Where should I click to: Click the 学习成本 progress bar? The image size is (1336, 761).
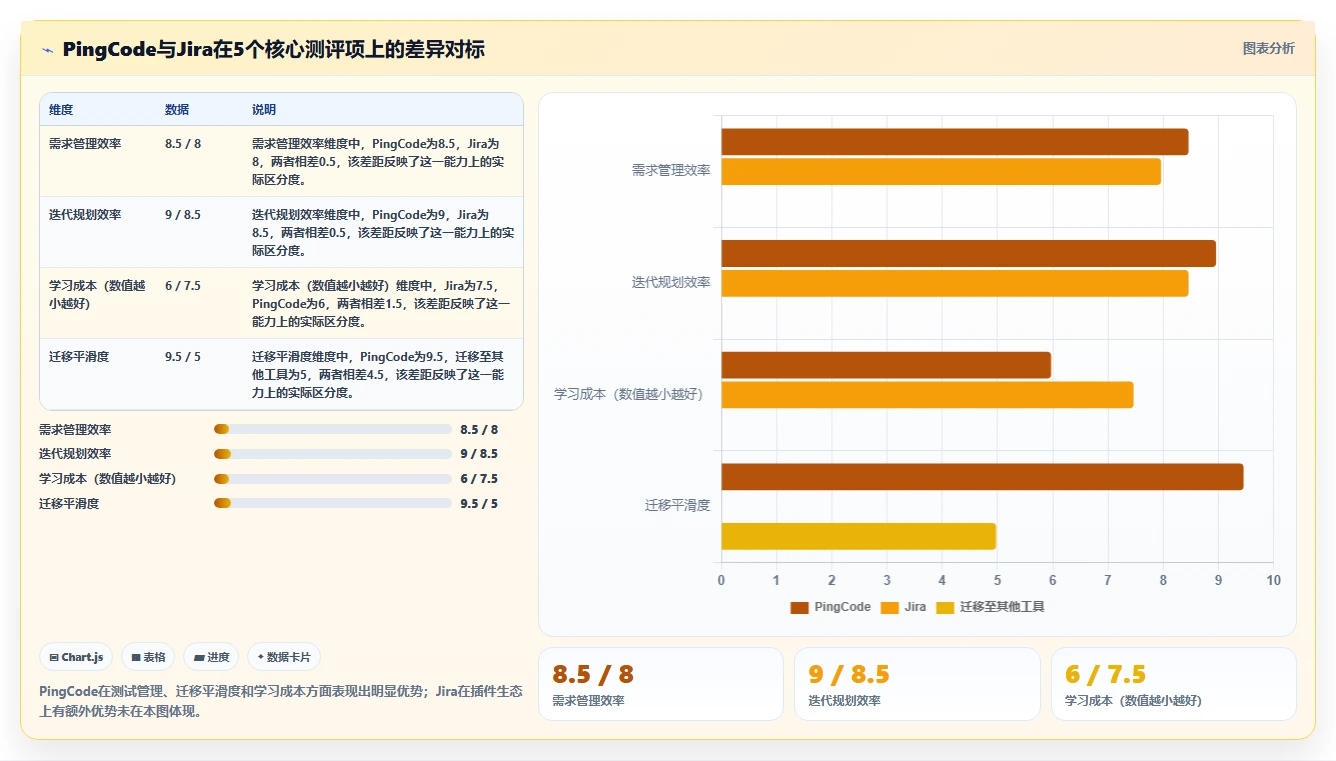(332, 478)
